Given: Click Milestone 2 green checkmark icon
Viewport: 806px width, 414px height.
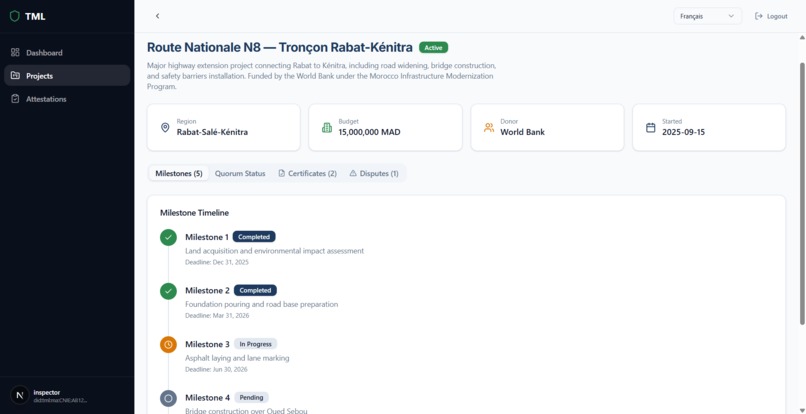Looking at the screenshot, I should point(168,291).
